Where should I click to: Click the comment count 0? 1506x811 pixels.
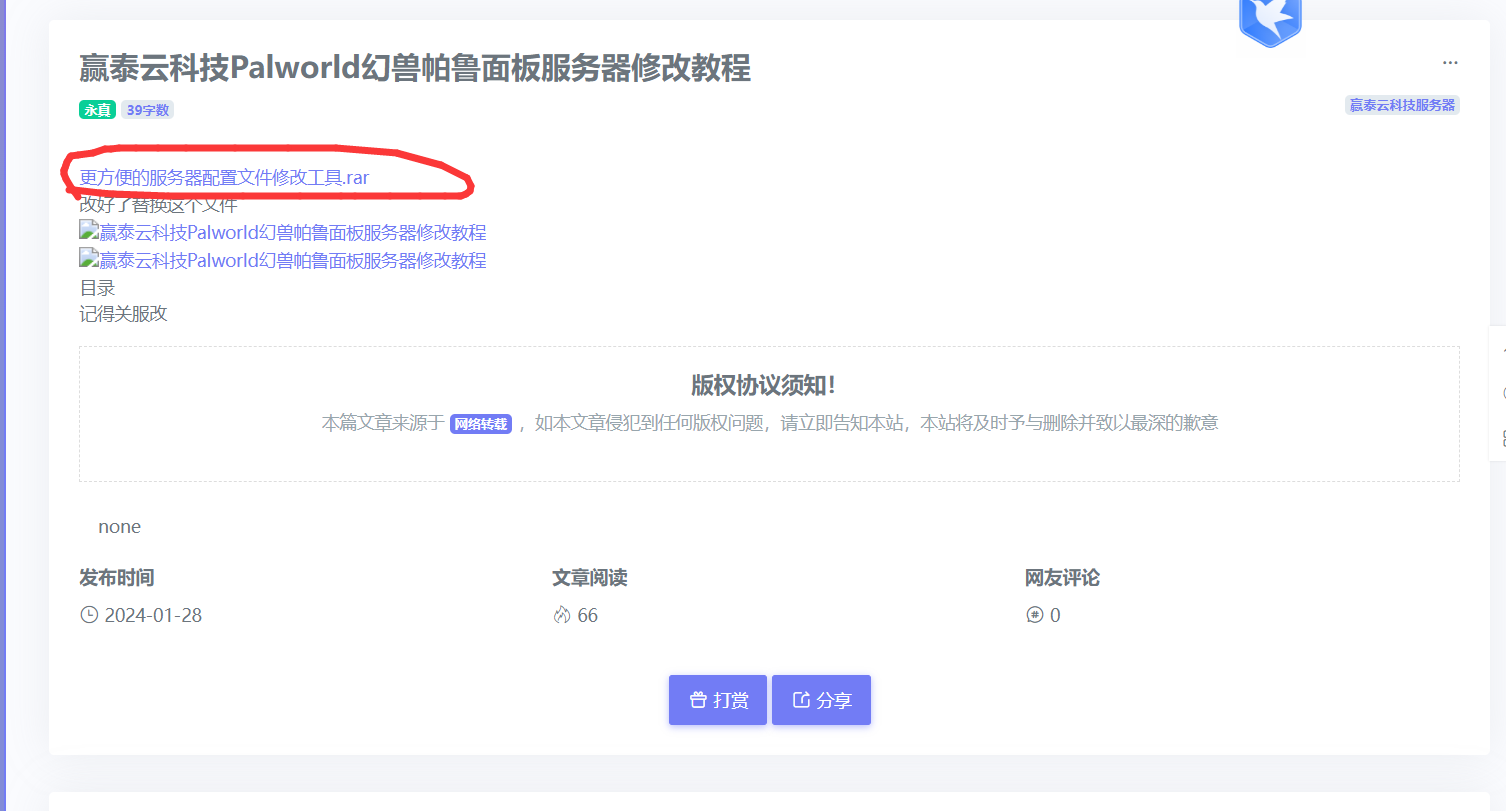click(1055, 615)
